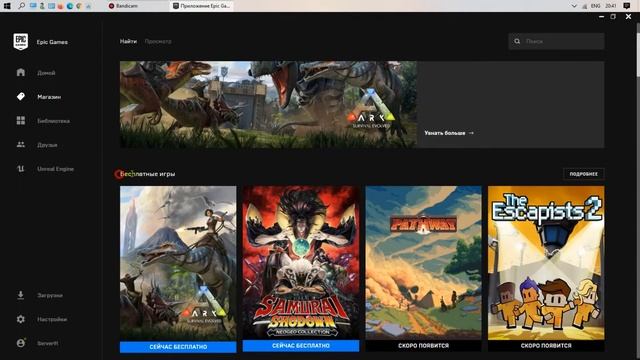Go to Библиотека in the sidebar
The image size is (640, 360).
pos(53,121)
